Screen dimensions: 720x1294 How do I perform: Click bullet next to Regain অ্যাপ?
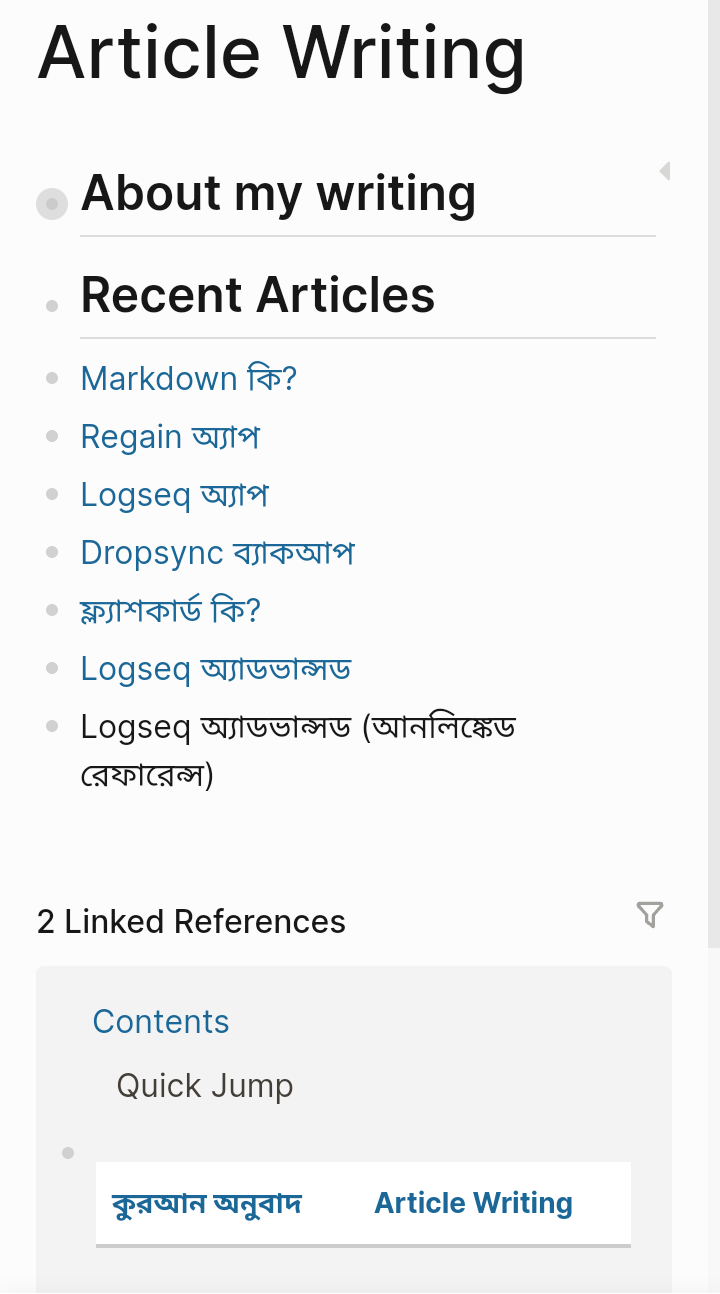tap(52, 437)
